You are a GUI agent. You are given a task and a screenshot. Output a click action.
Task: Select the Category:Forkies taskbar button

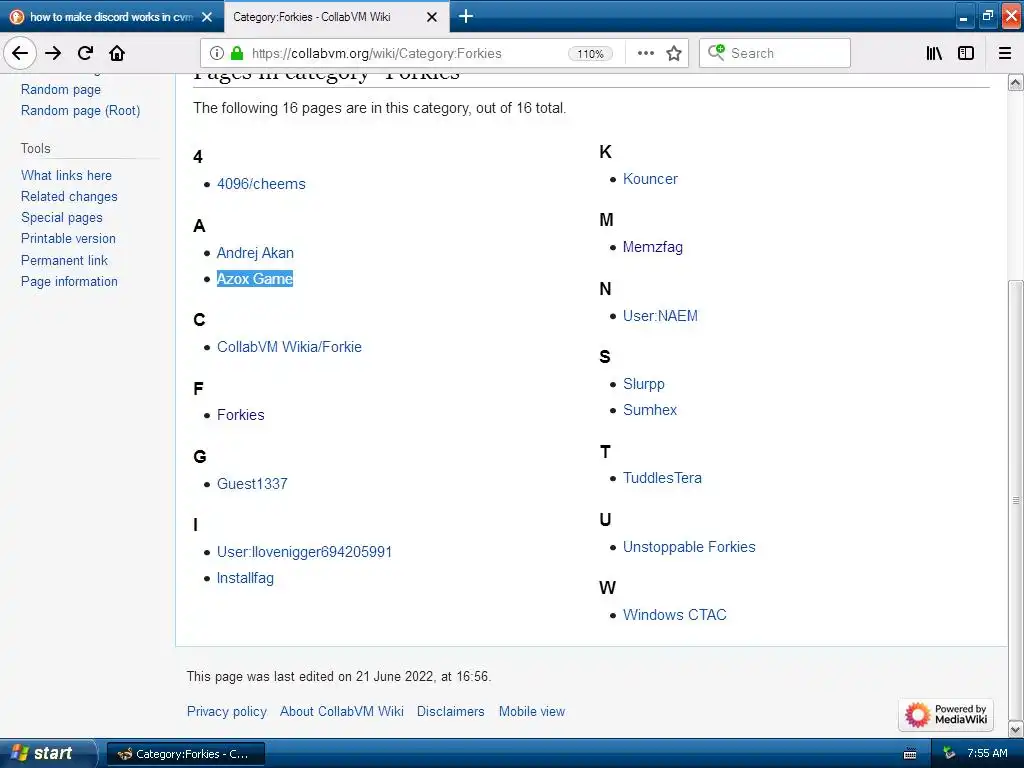185,754
